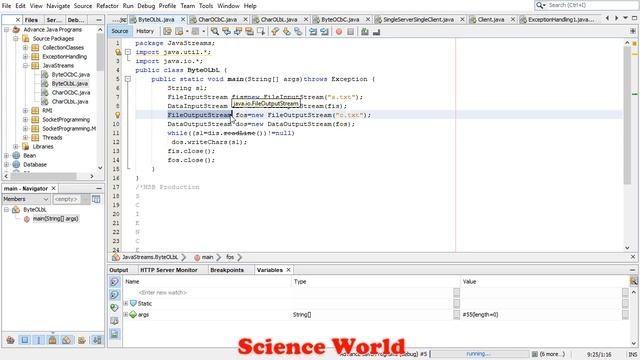The image size is (640, 360).
Task: Open the Refactor menu
Action: click(107, 6)
